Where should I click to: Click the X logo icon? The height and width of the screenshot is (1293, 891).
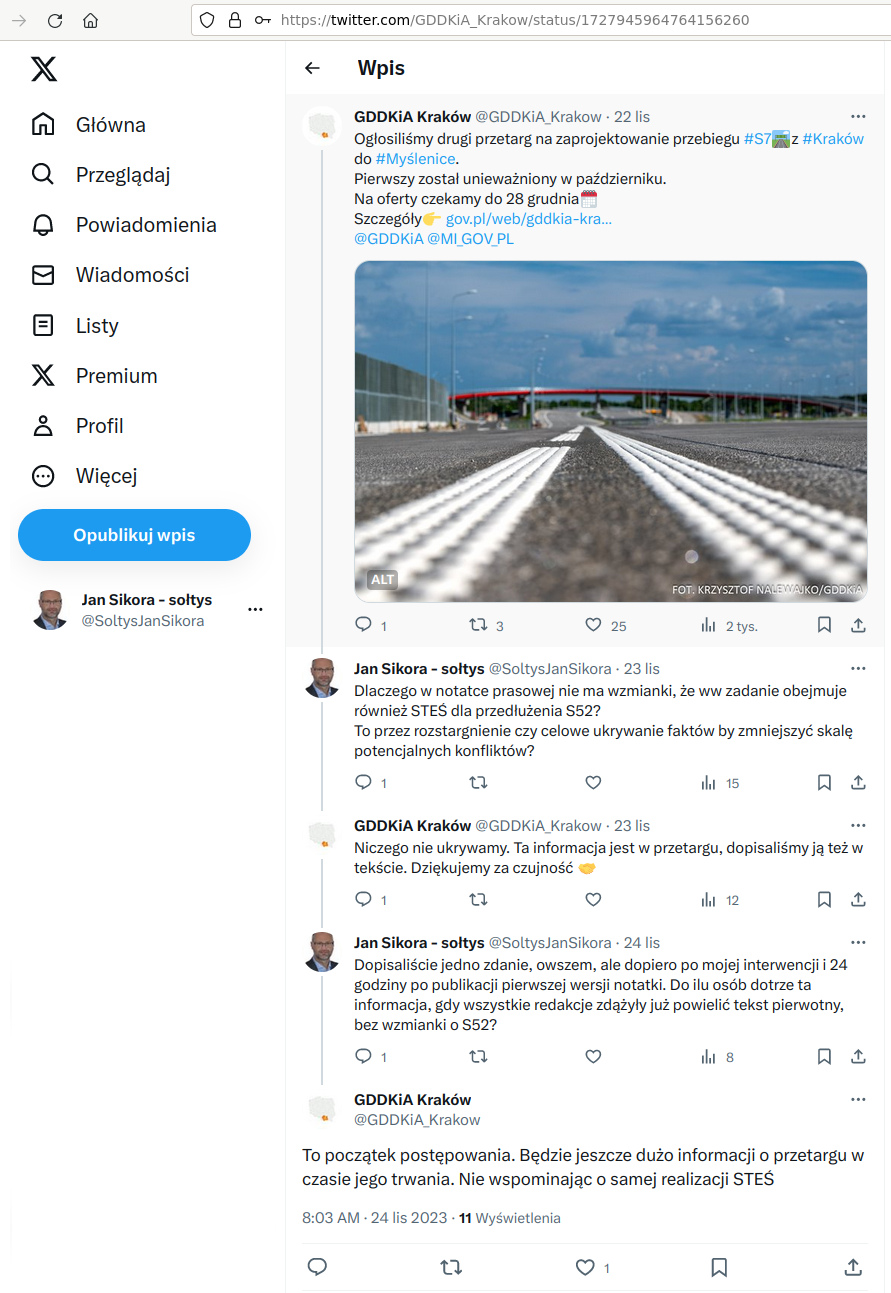(44, 69)
